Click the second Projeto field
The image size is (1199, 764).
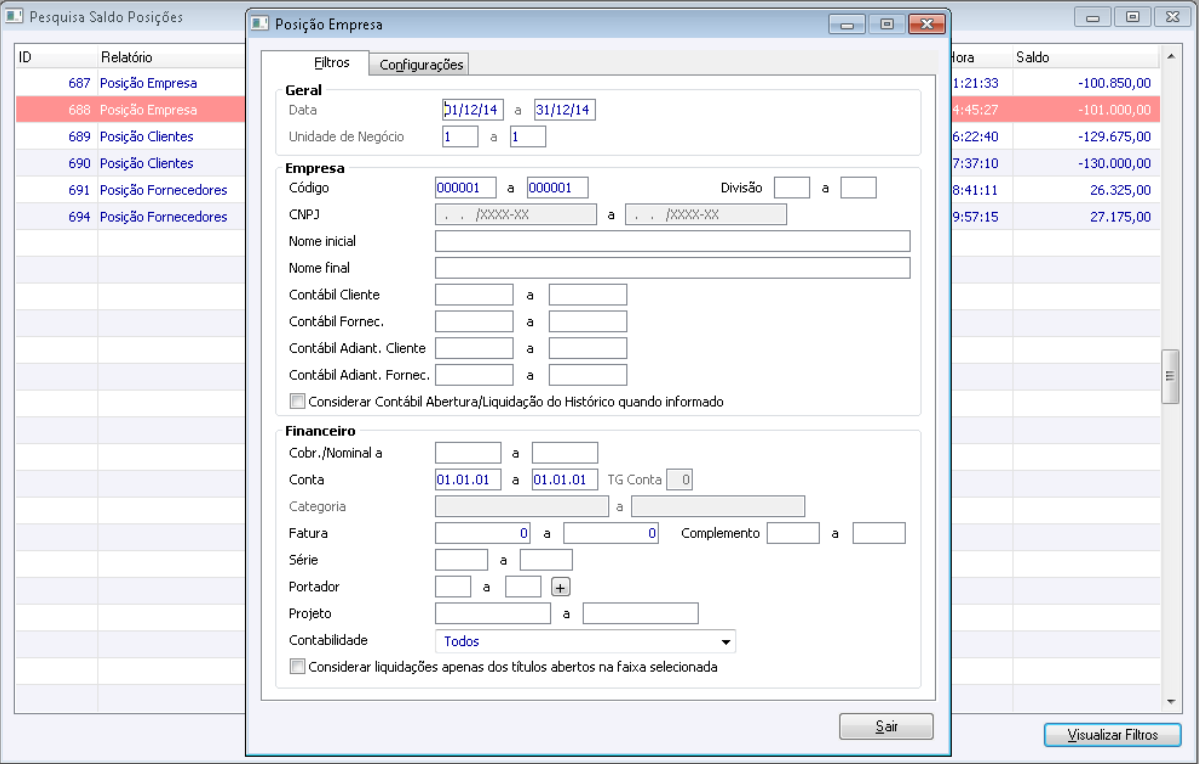click(x=640, y=614)
